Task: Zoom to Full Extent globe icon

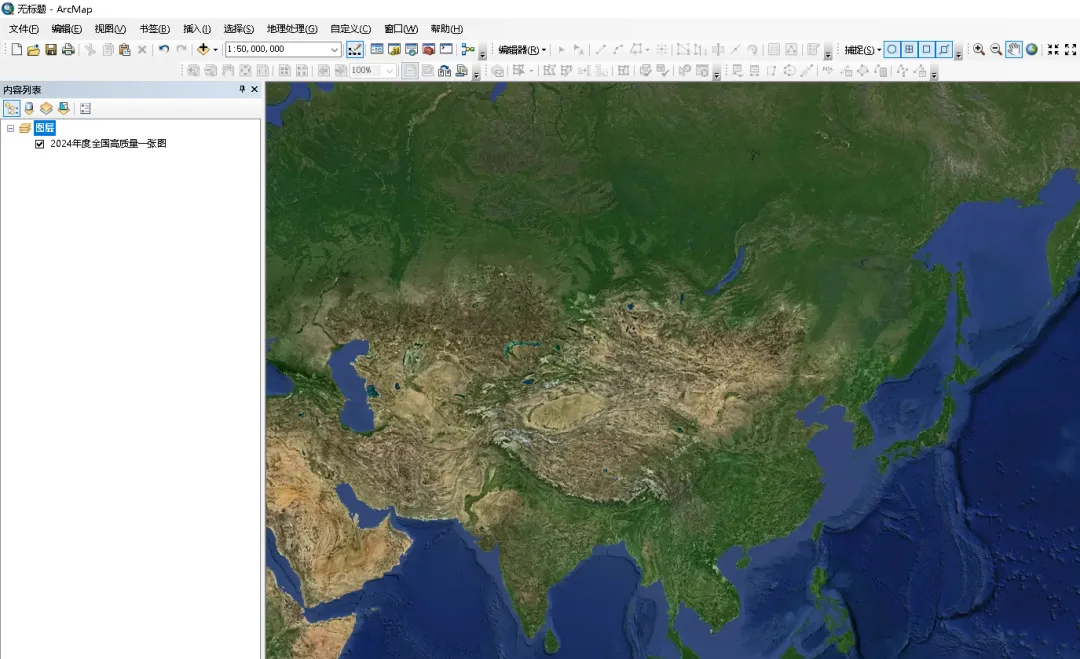Action: click(x=1032, y=50)
